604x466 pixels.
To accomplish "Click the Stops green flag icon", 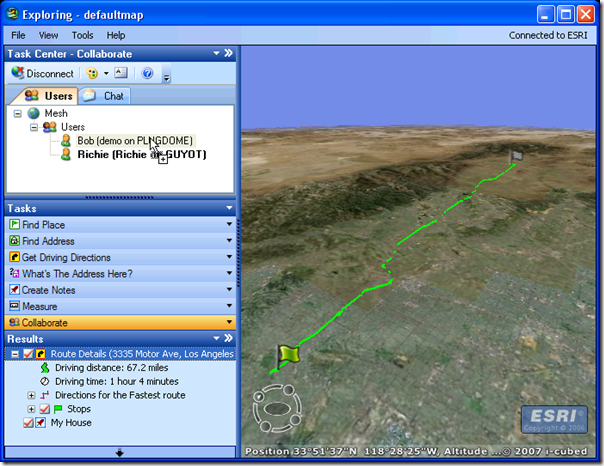I will 58,409.
